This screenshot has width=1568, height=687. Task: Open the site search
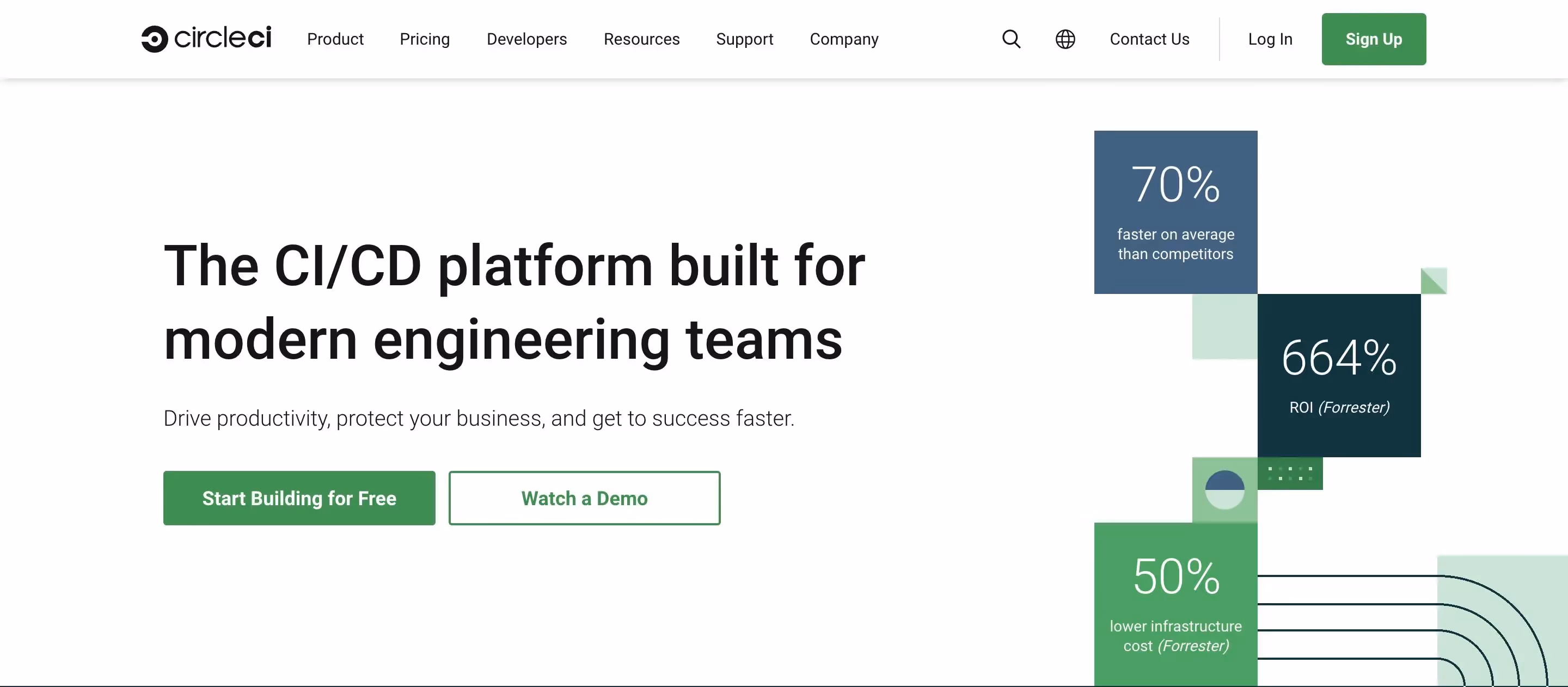click(x=1012, y=38)
